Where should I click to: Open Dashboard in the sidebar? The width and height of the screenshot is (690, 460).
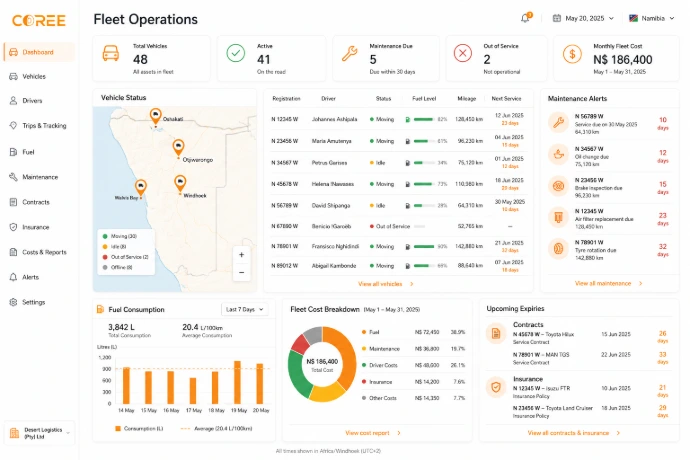click(39, 52)
